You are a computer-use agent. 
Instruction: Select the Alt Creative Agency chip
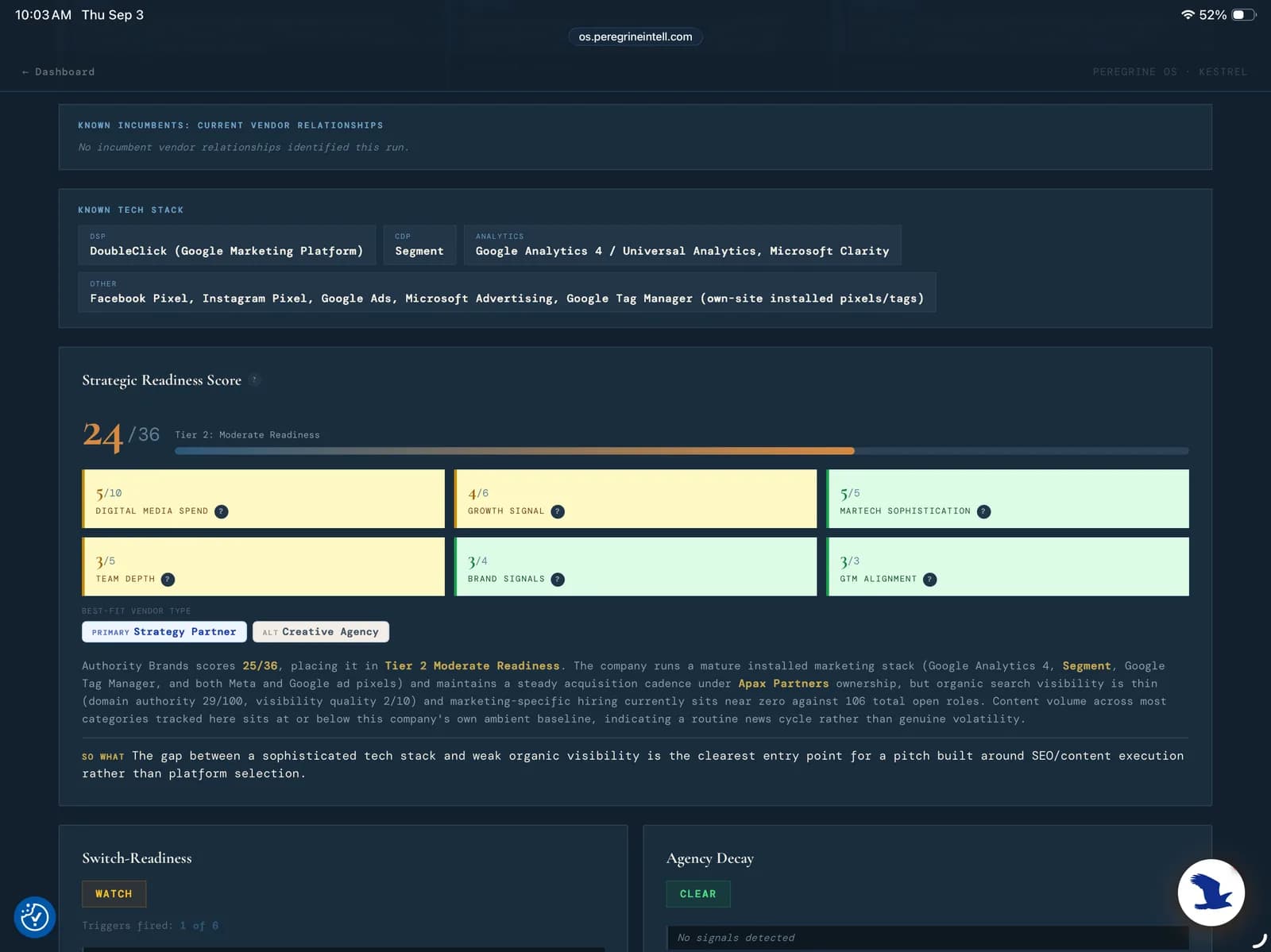(321, 632)
